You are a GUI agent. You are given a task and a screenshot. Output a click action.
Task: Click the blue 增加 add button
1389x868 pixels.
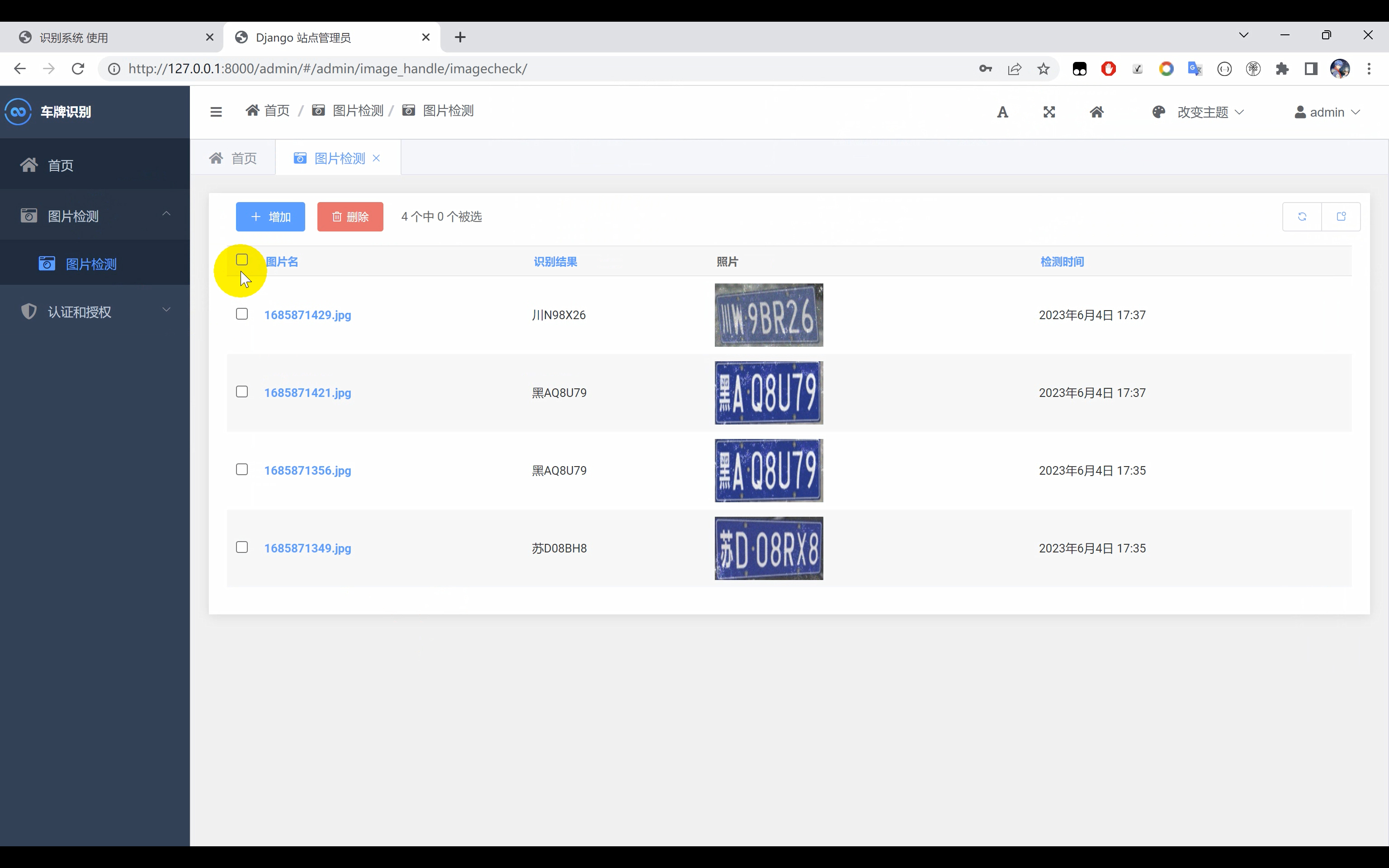click(270, 217)
